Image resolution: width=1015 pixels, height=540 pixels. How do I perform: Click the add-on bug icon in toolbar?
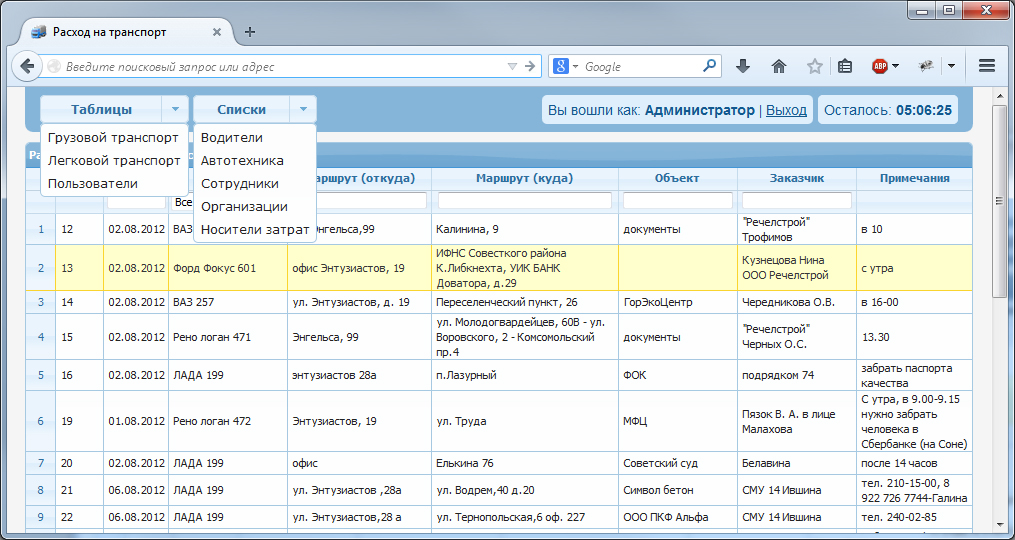point(926,66)
